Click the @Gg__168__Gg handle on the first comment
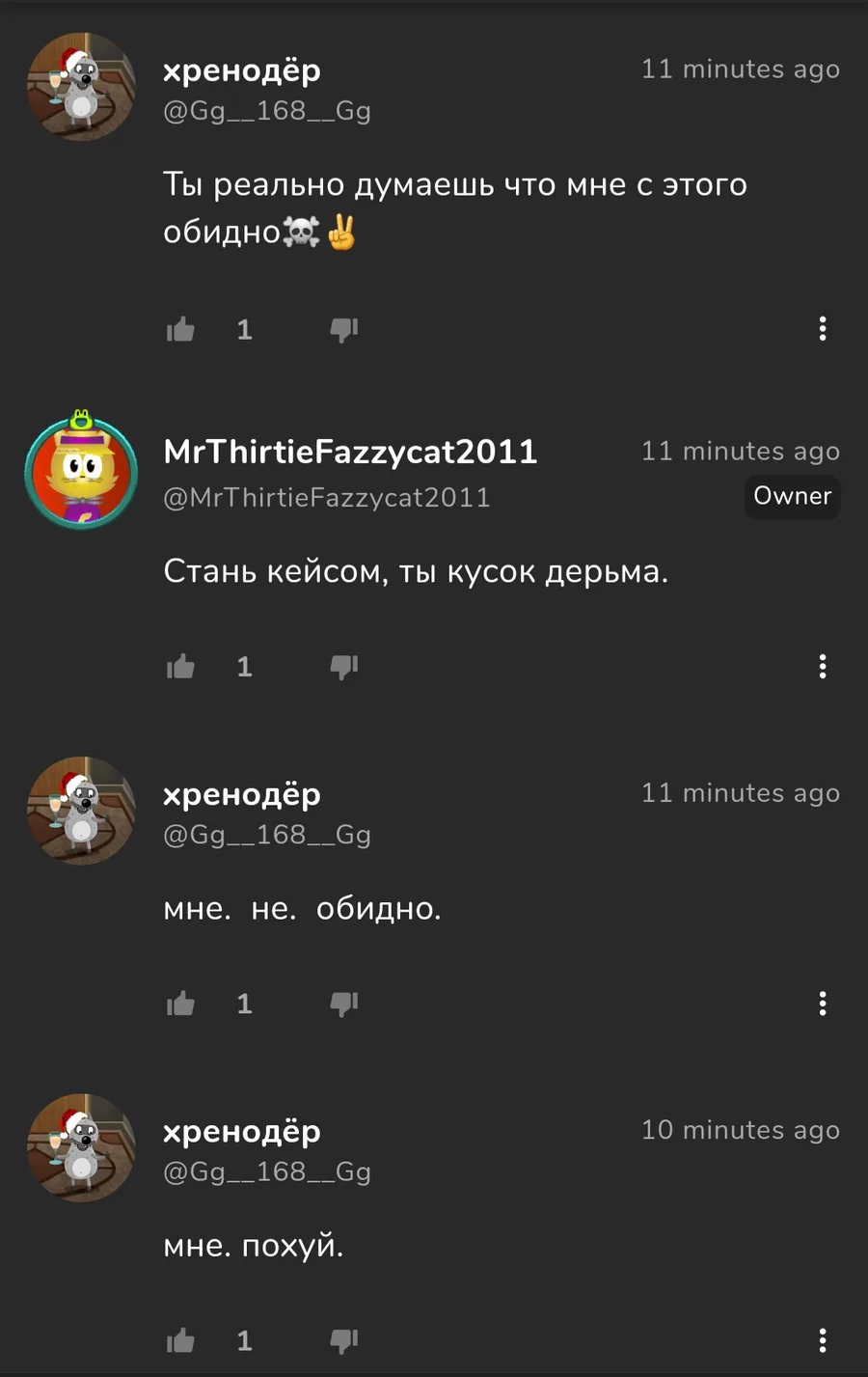The image size is (868, 1377). [x=267, y=111]
